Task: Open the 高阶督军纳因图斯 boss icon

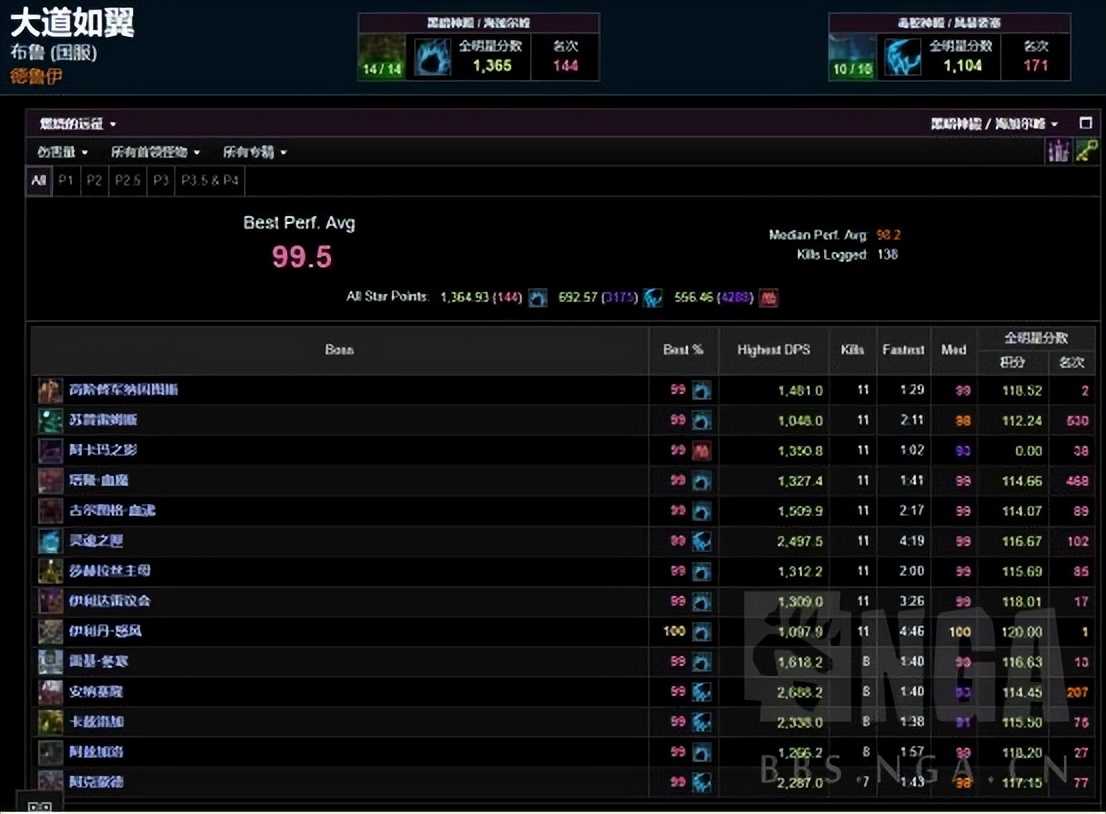Action: [50, 391]
